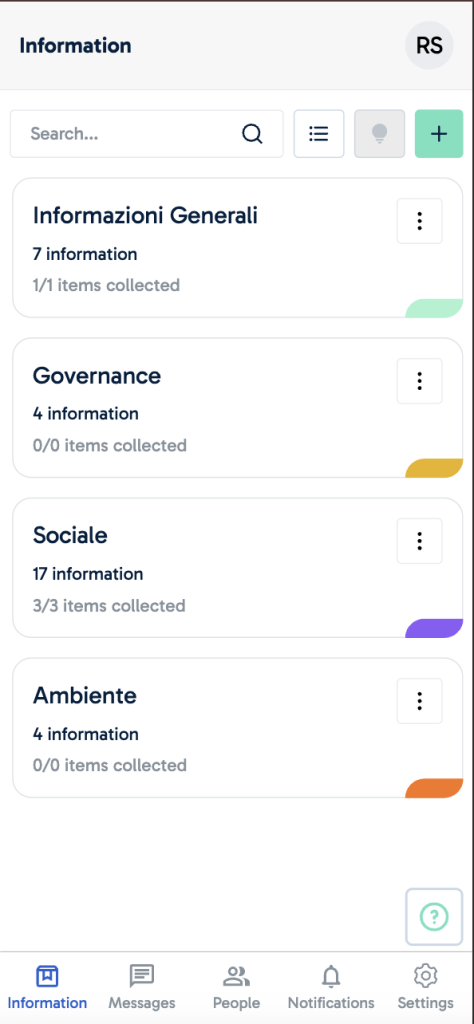Viewport: 474px width, 1024px height.
Task: Open three-dot menu on Sociale card
Action: tap(420, 541)
